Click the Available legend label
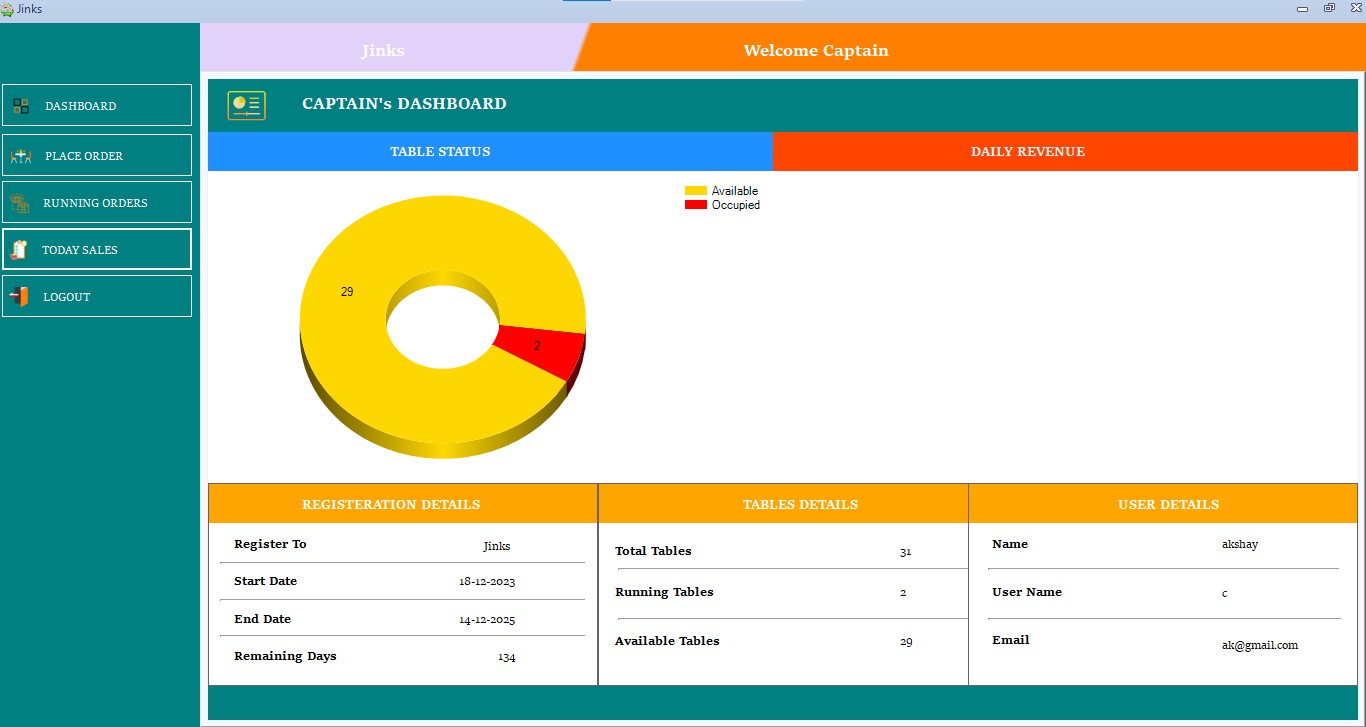 pyautogui.click(x=735, y=191)
